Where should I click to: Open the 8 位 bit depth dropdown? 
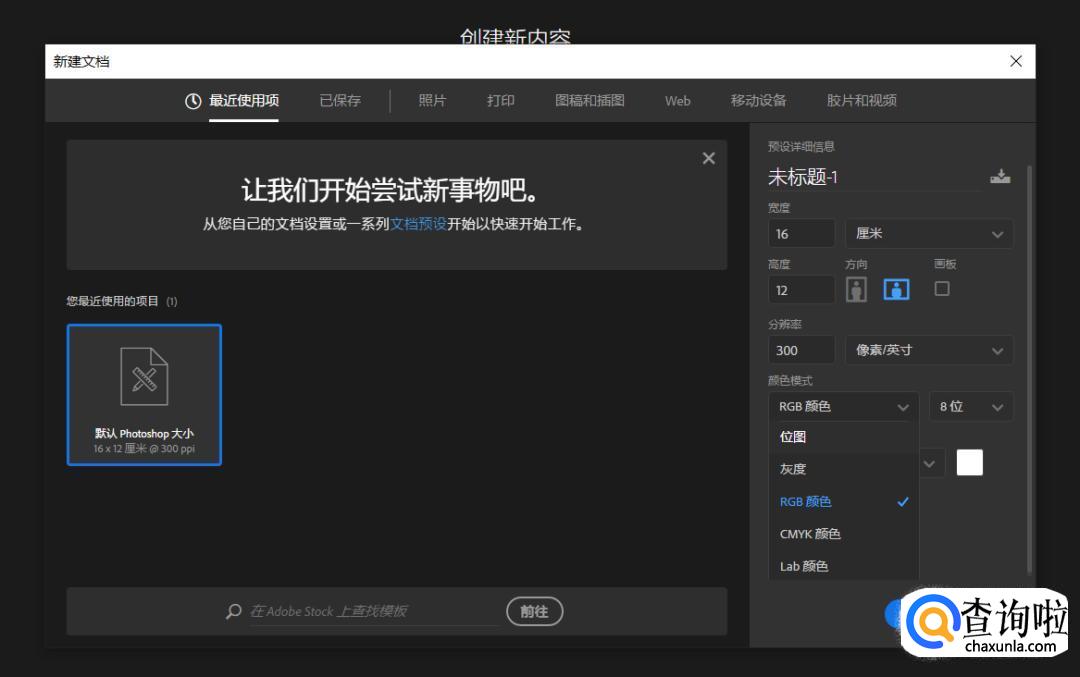[x=970, y=407]
